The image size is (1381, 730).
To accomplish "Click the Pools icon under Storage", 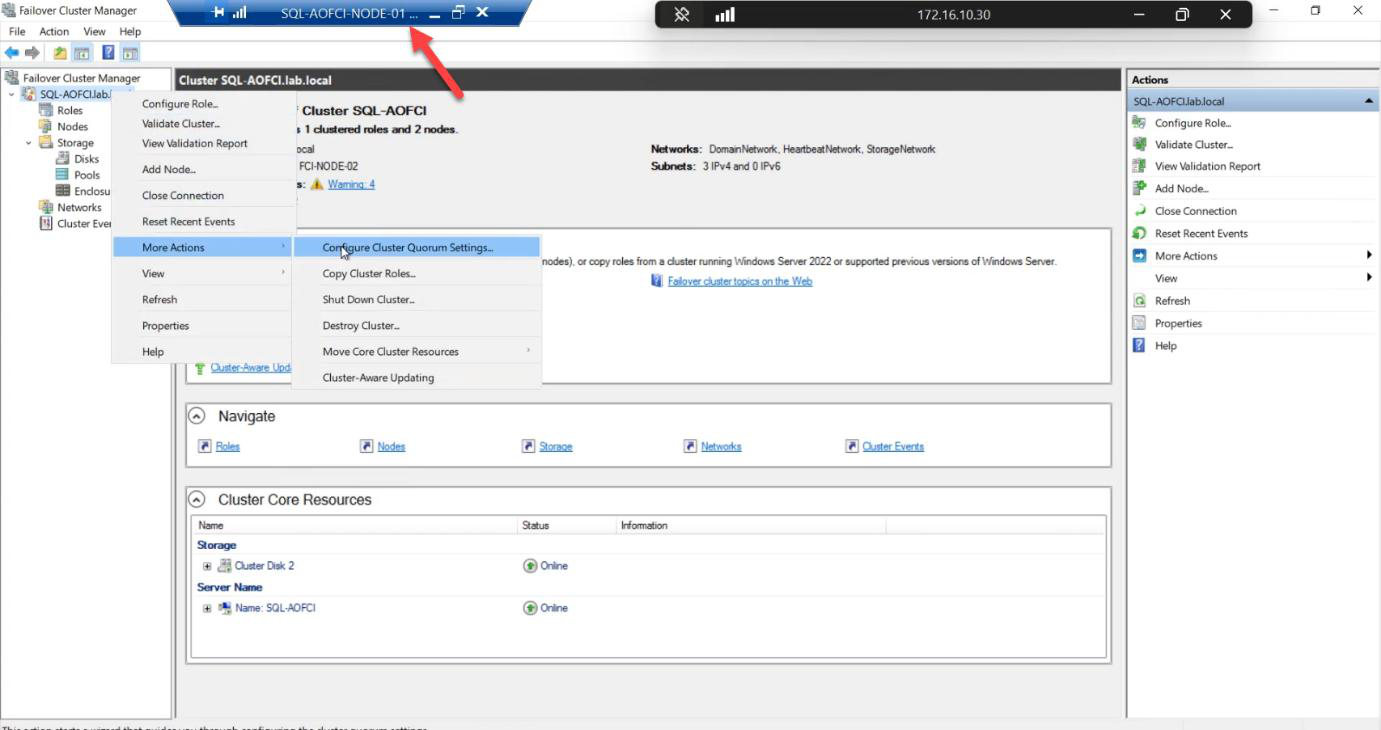I will tap(63, 175).
